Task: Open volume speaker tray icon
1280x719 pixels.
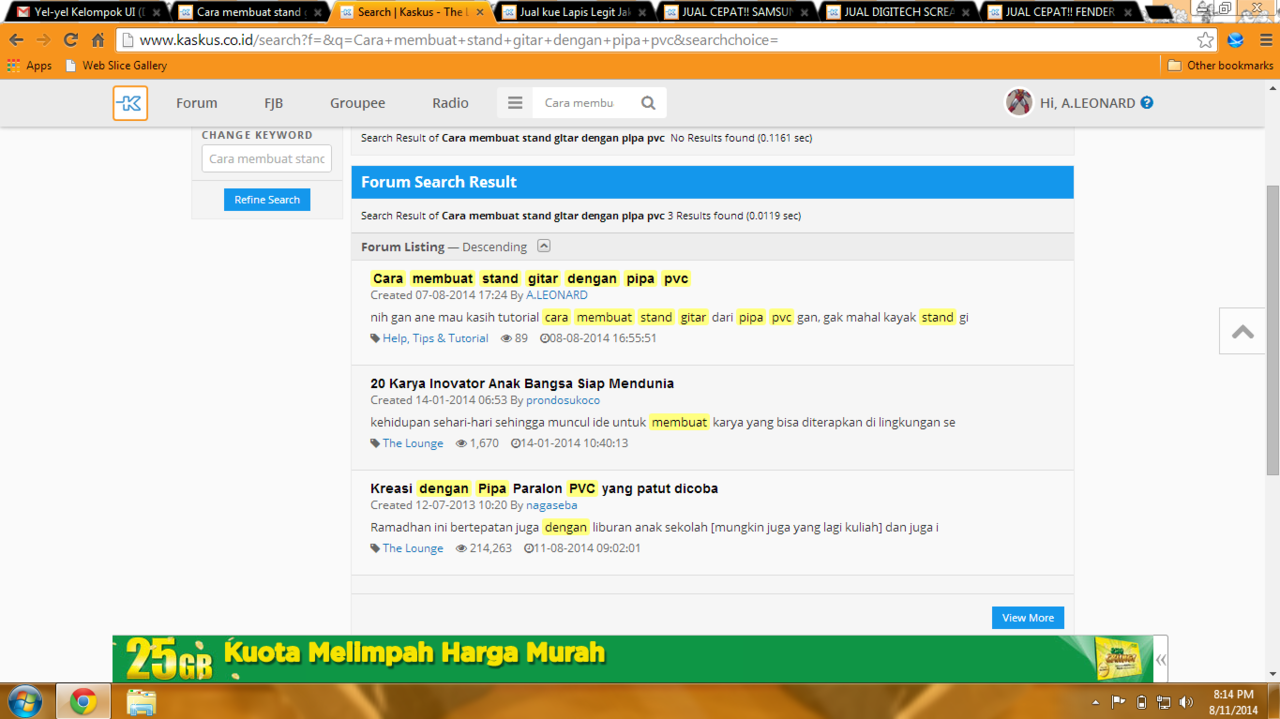Action: [1186, 702]
